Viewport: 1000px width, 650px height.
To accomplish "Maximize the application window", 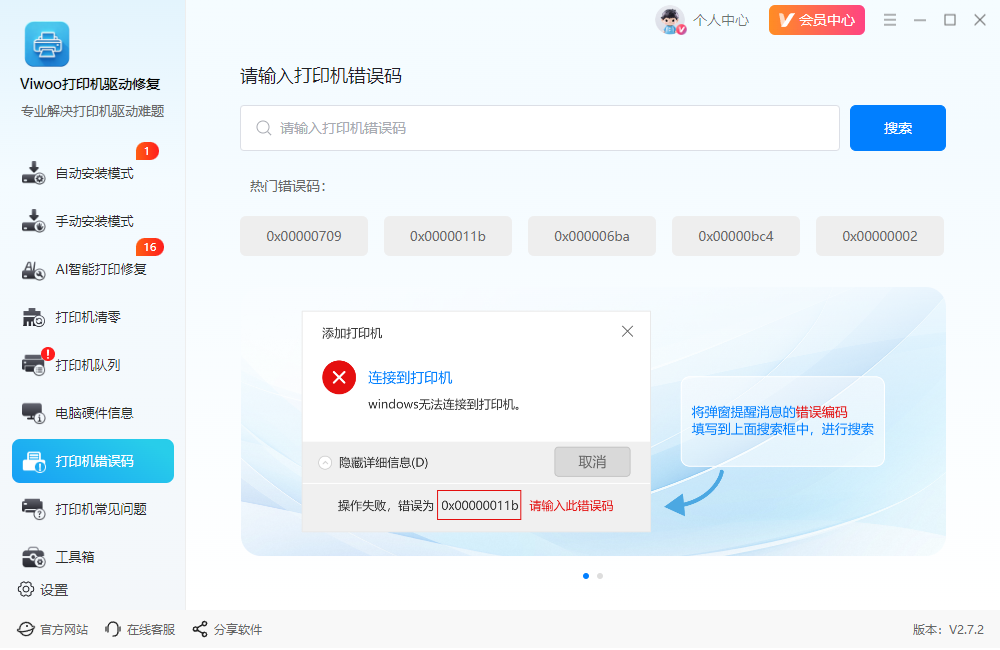I will click(x=950, y=20).
